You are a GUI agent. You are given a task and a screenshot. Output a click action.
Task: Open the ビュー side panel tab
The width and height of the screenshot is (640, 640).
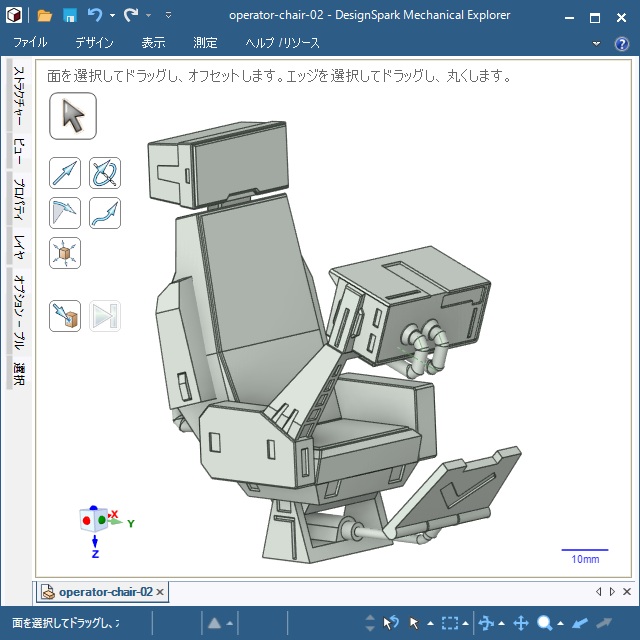coord(19,151)
